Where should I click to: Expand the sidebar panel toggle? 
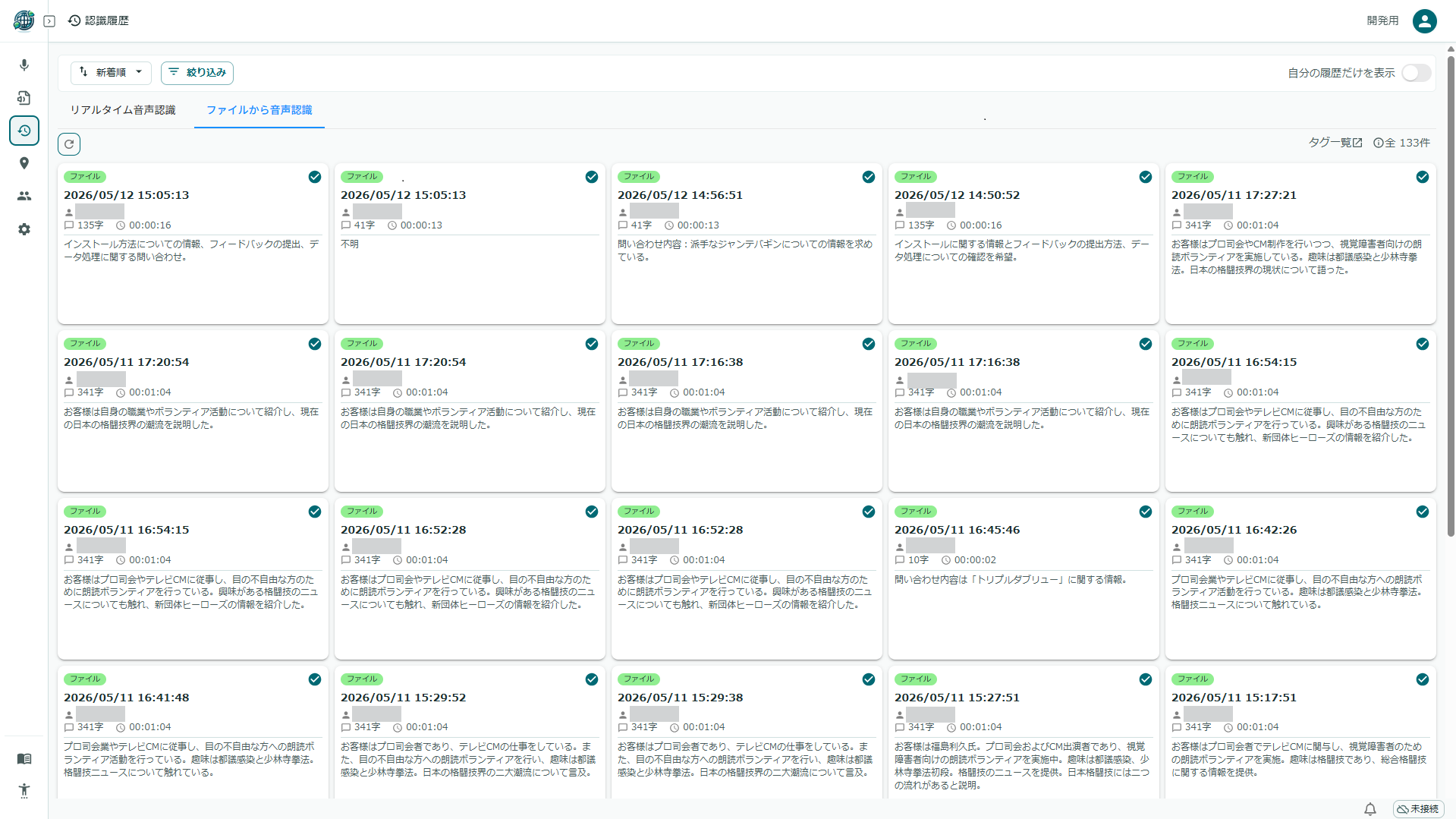49,21
